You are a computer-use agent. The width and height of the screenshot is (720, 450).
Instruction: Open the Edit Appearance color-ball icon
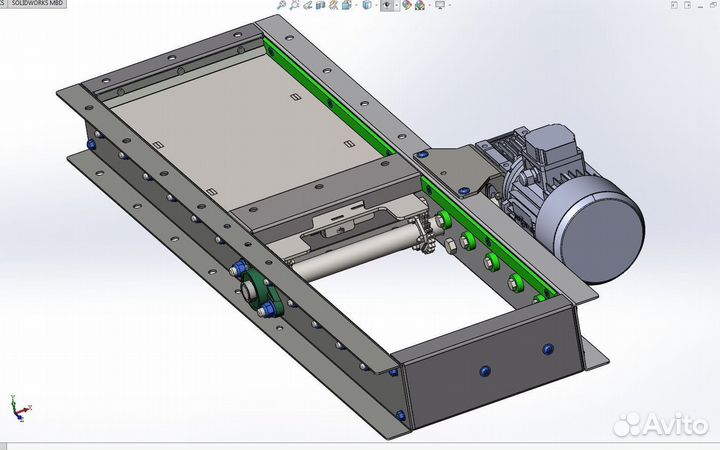405,5
